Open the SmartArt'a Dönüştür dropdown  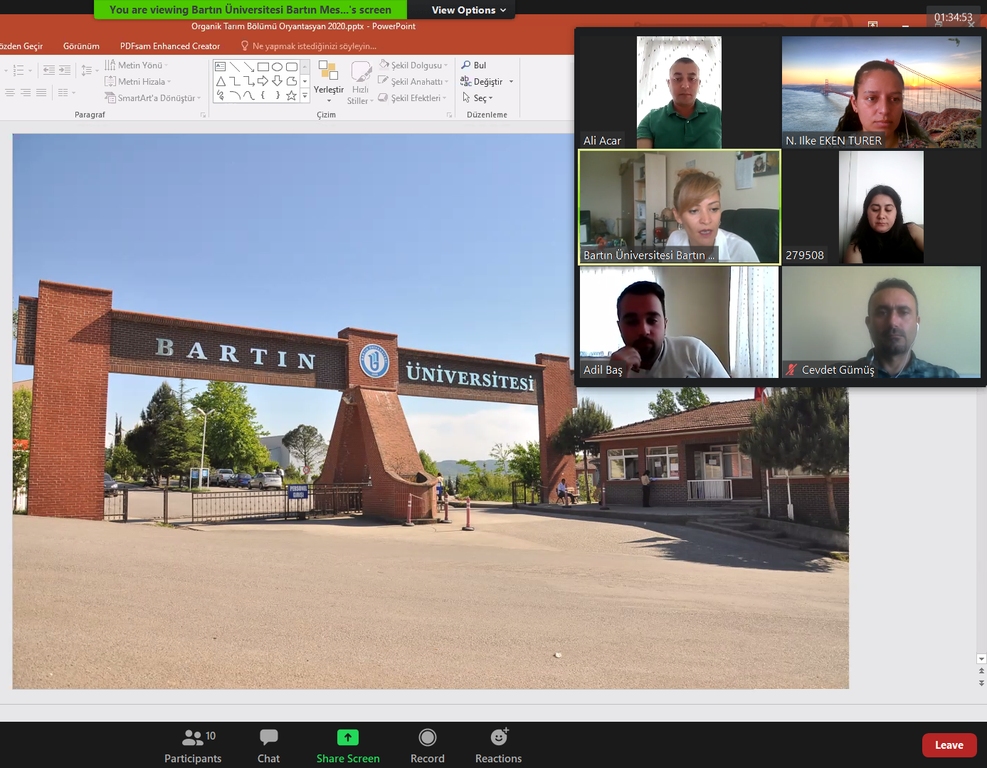pyautogui.click(x=152, y=98)
